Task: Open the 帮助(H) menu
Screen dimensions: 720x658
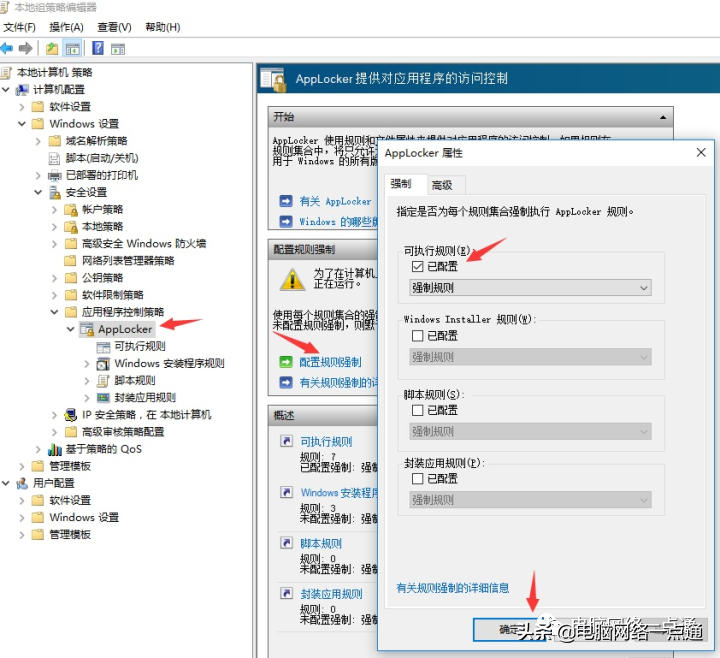Action: click(x=163, y=27)
